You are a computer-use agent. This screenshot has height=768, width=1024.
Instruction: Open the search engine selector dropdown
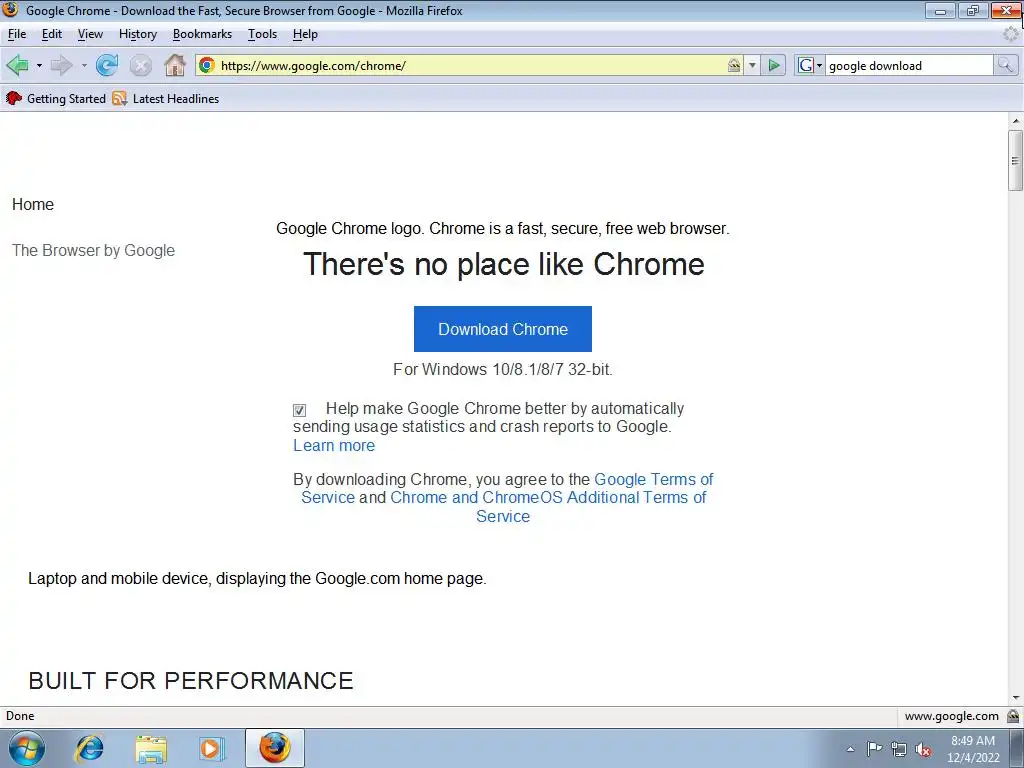click(810, 65)
